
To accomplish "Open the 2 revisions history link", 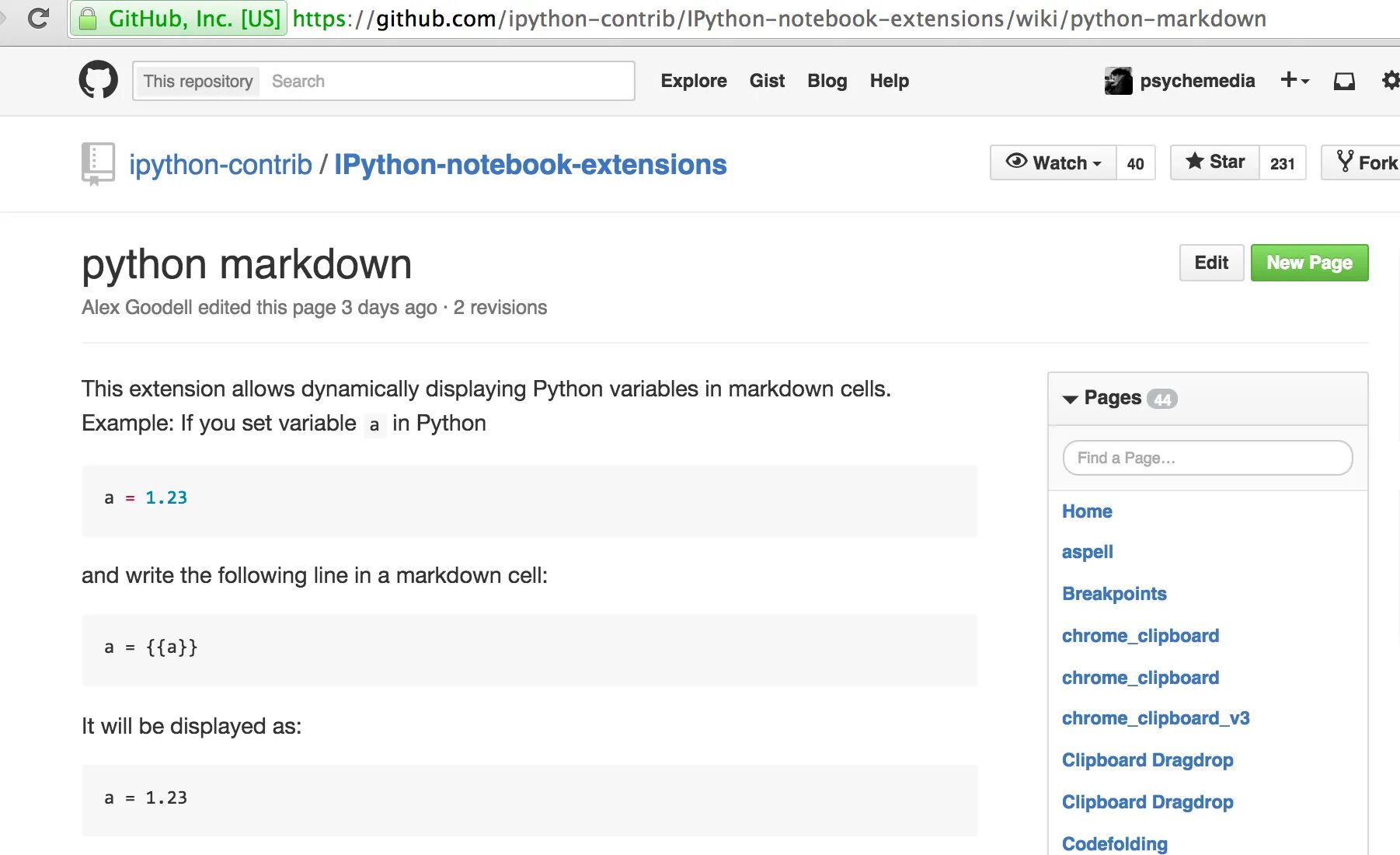I will pos(500,308).
